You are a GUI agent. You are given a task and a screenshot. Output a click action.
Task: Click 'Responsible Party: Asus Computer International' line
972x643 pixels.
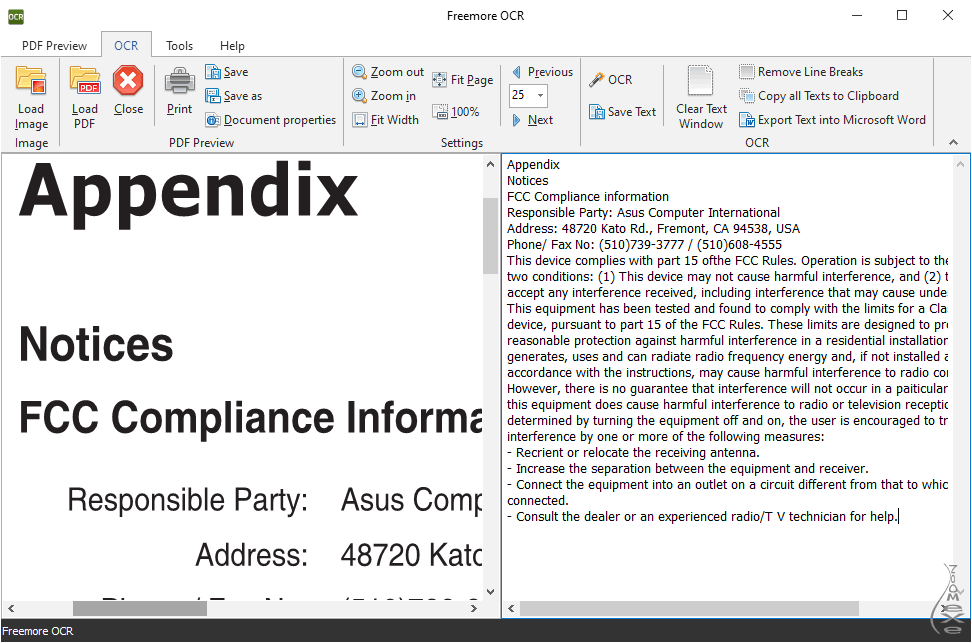tap(643, 213)
